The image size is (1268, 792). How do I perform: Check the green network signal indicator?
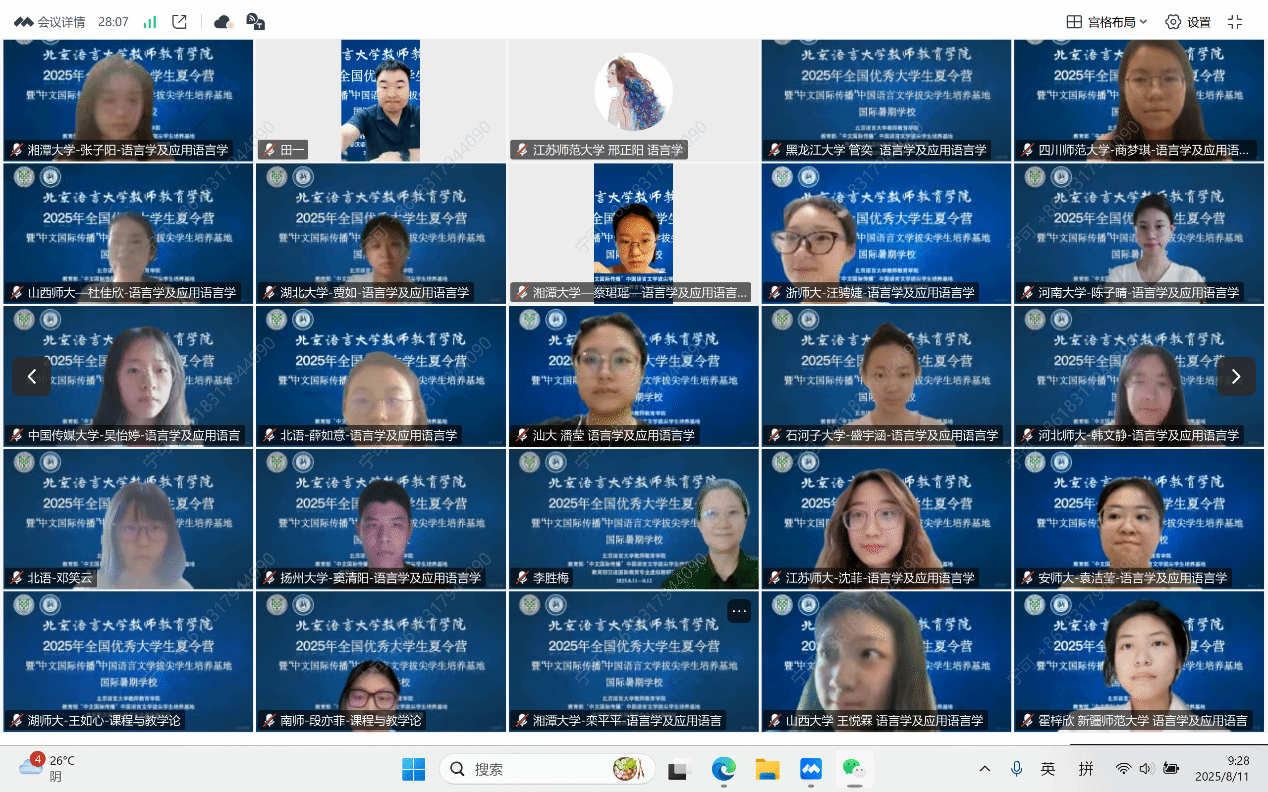coord(150,22)
